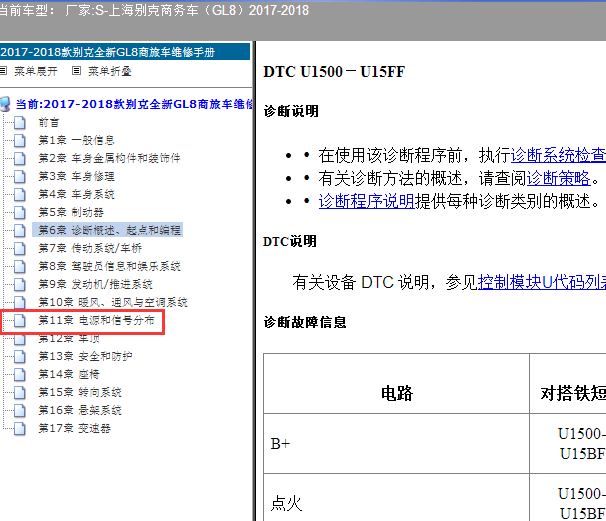Click page icon beside 第17章
The image size is (606, 521).
[20, 428]
